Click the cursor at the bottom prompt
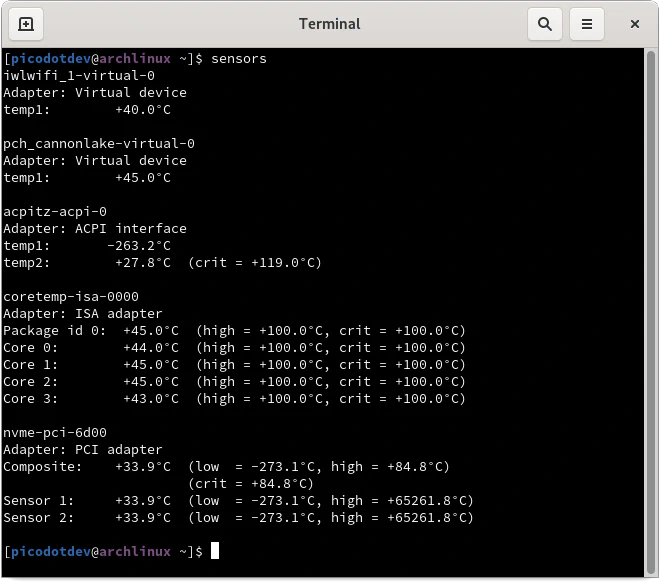 coord(214,551)
